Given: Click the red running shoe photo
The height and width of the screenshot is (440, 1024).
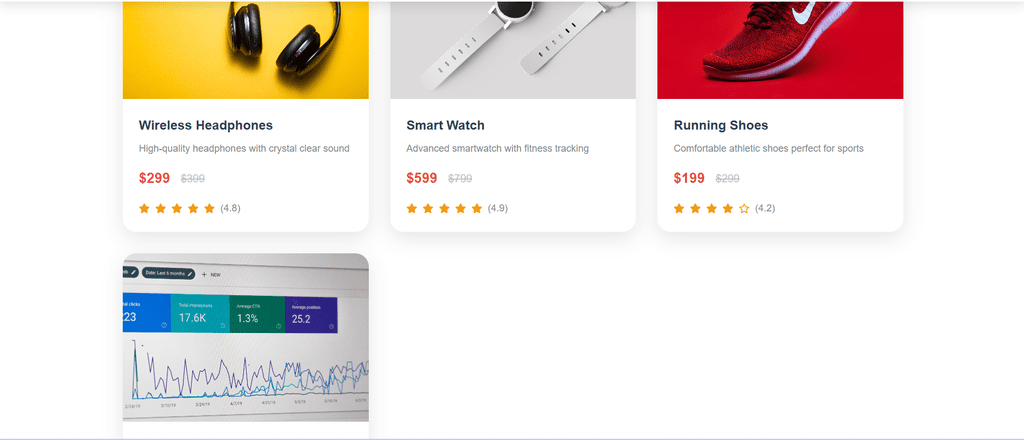Looking at the screenshot, I should [x=779, y=48].
